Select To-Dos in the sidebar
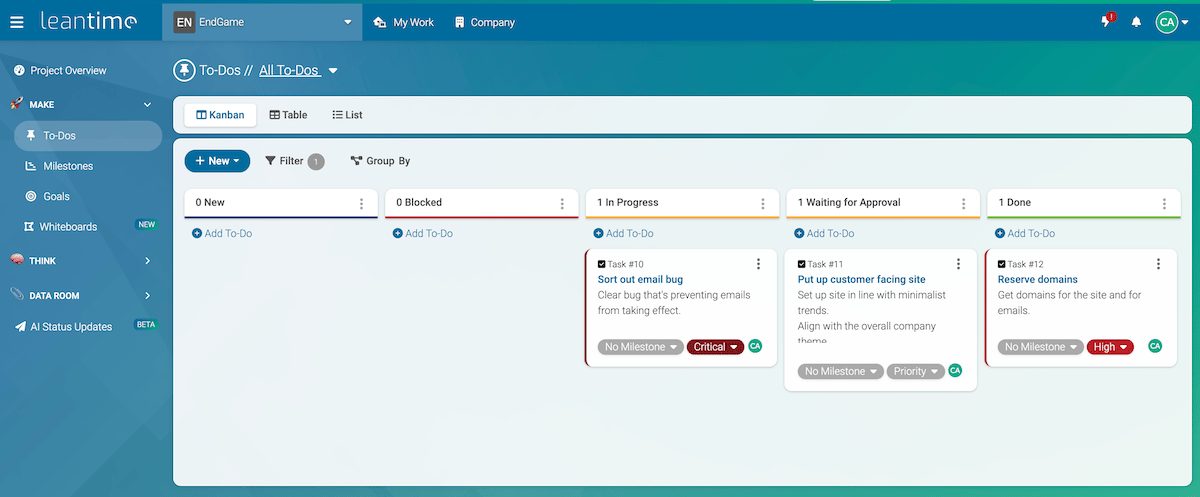1200x497 pixels. pos(87,136)
